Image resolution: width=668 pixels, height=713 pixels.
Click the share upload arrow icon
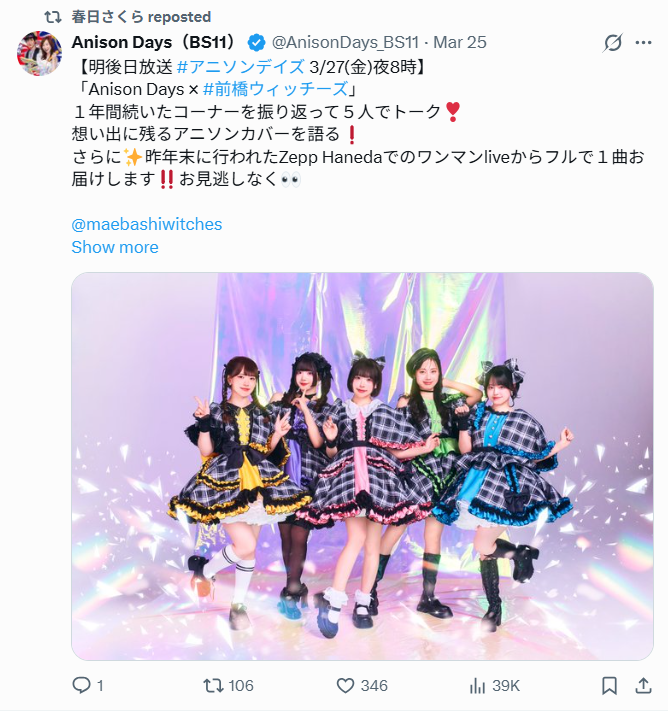coord(643,685)
